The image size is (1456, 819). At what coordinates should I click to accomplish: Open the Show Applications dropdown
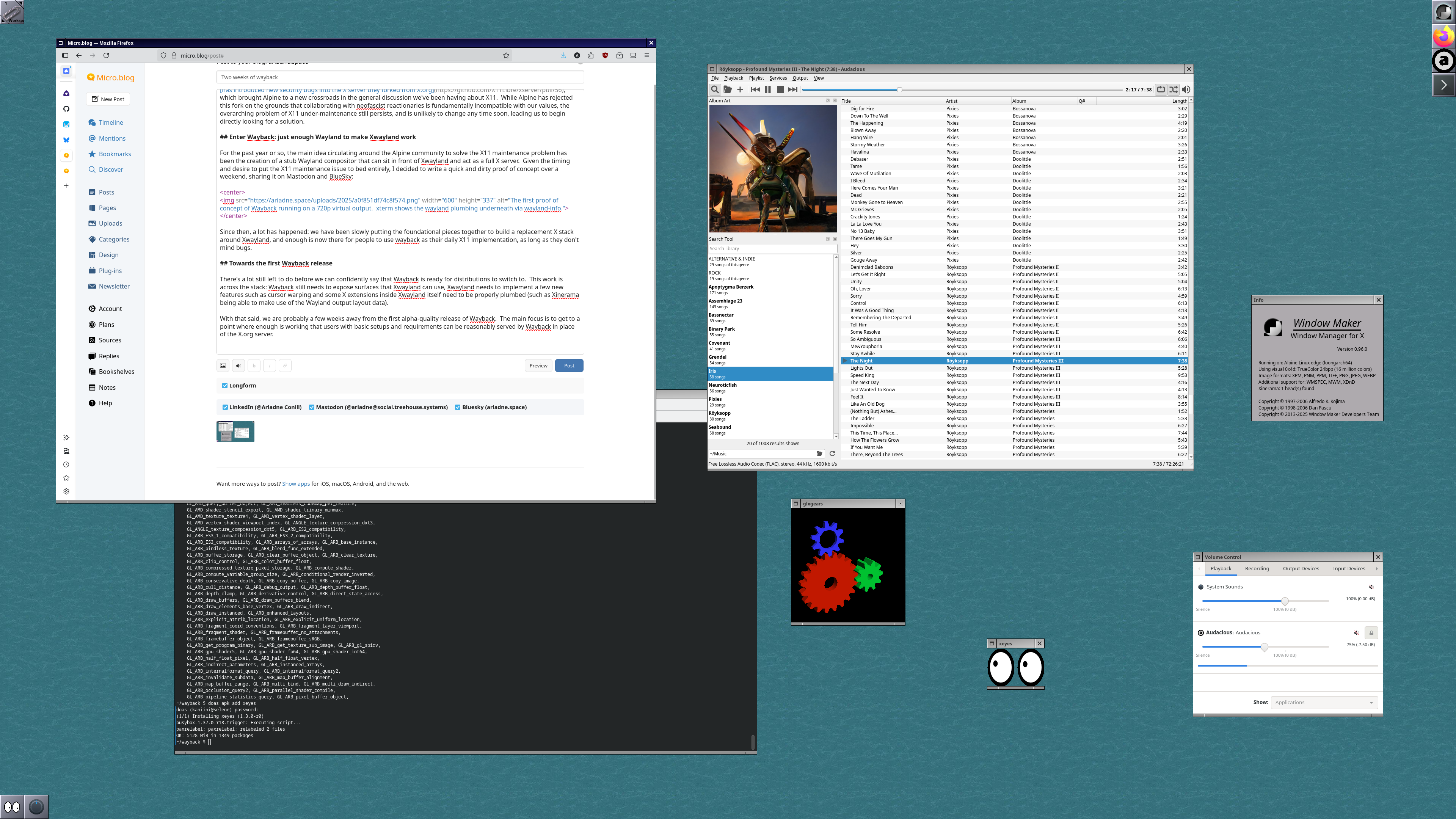point(1324,702)
